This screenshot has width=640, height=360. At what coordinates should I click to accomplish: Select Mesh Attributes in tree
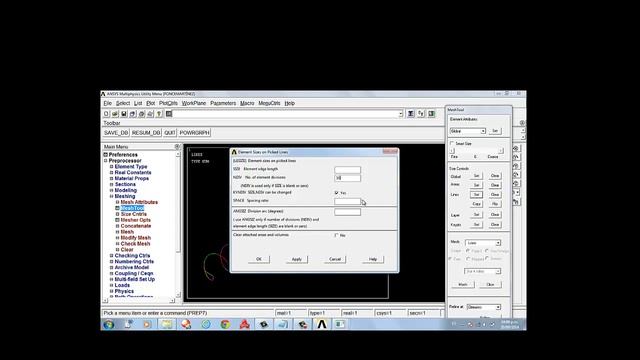(x=139, y=202)
